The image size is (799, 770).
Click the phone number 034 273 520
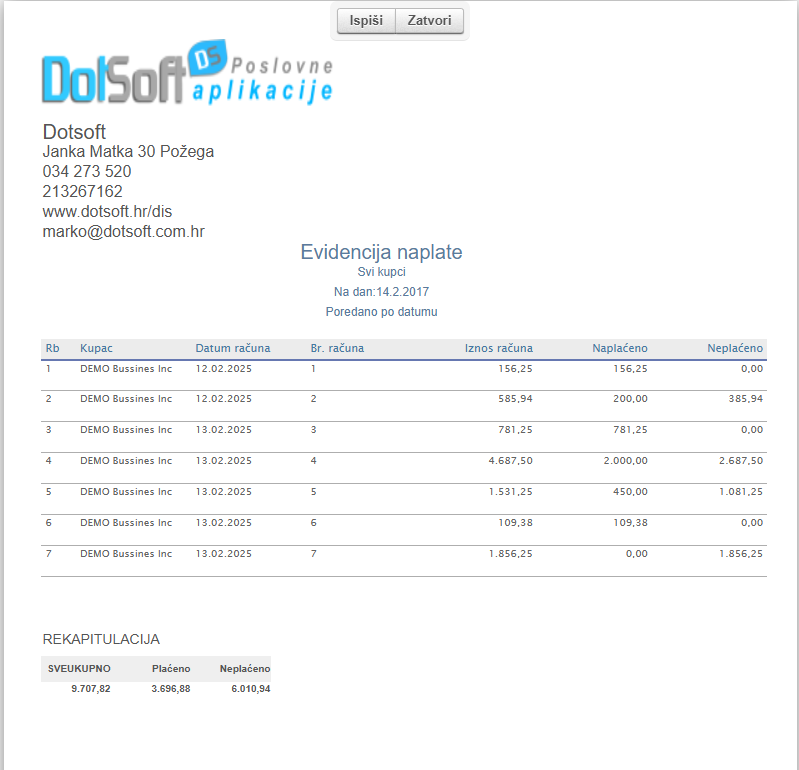pyautogui.click(x=87, y=171)
